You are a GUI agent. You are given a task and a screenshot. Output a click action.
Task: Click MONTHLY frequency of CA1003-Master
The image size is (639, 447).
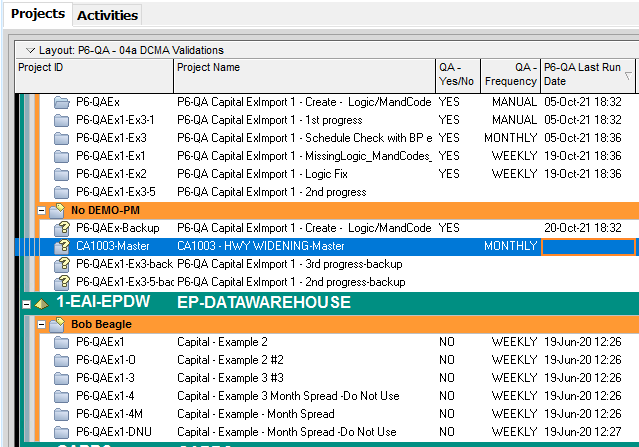[x=510, y=246]
